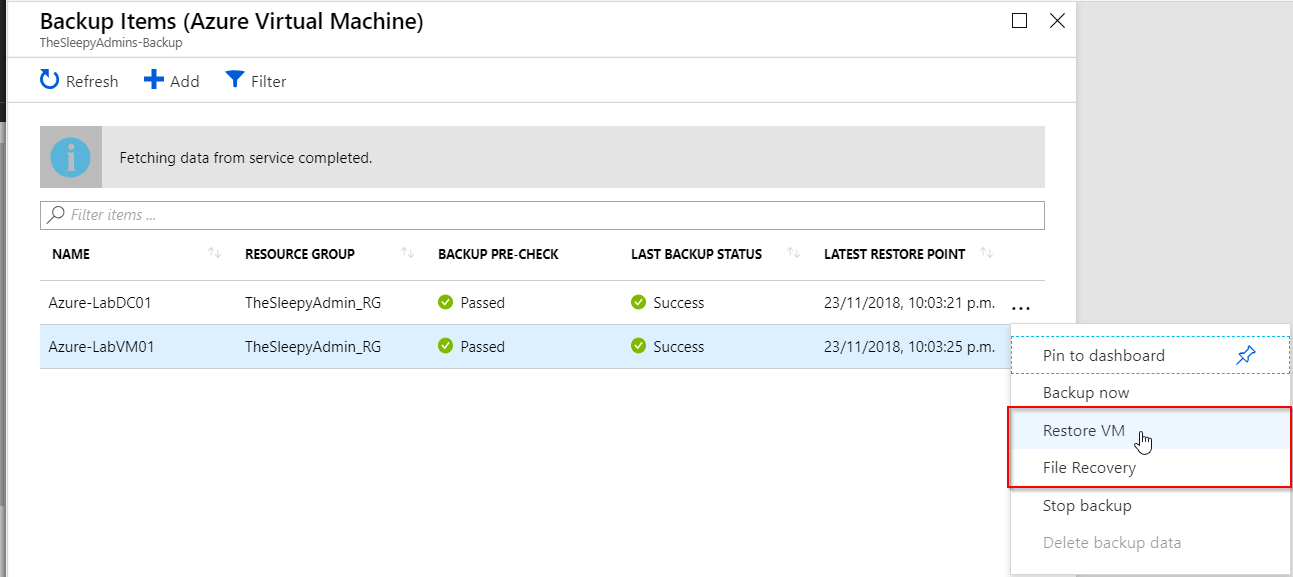Click the Refresh icon in the toolbar
1293x577 pixels.
click(x=50, y=80)
